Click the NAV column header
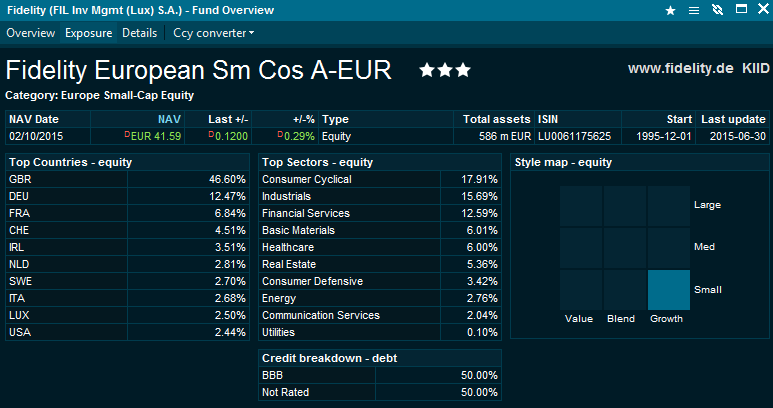The width and height of the screenshot is (773, 408). click(169, 119)
